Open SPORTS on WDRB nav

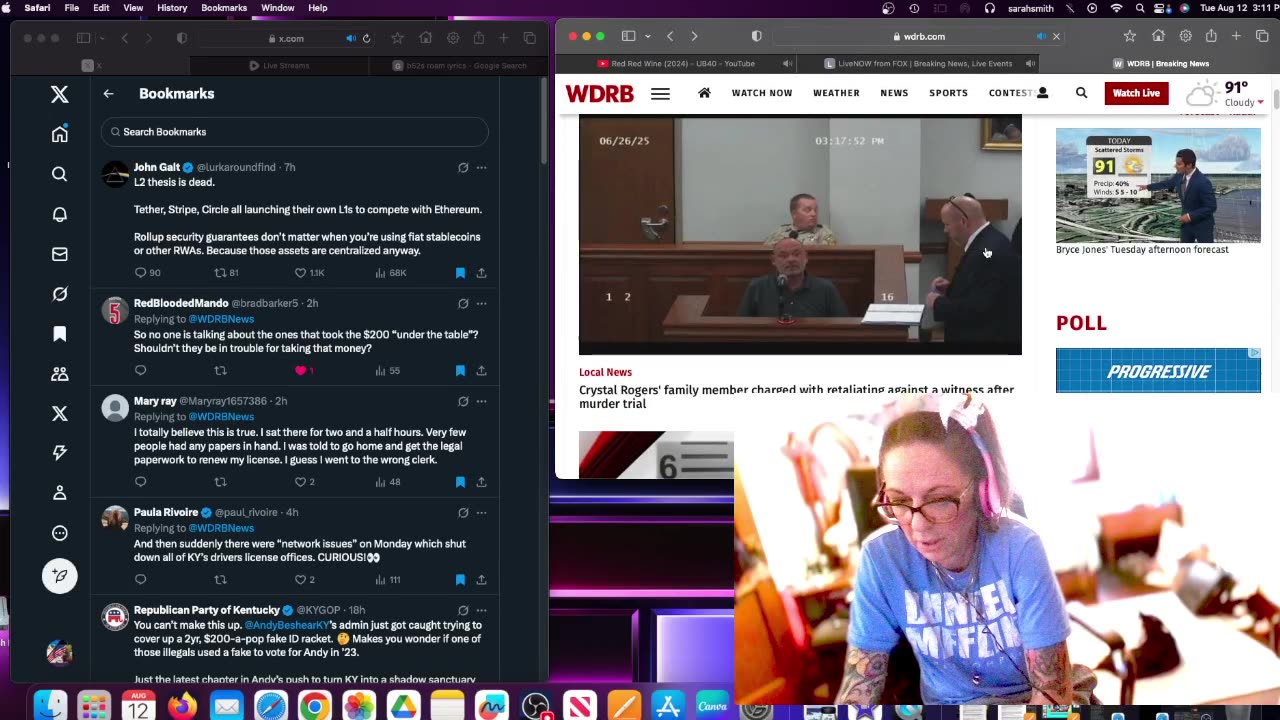pos(948,93)
